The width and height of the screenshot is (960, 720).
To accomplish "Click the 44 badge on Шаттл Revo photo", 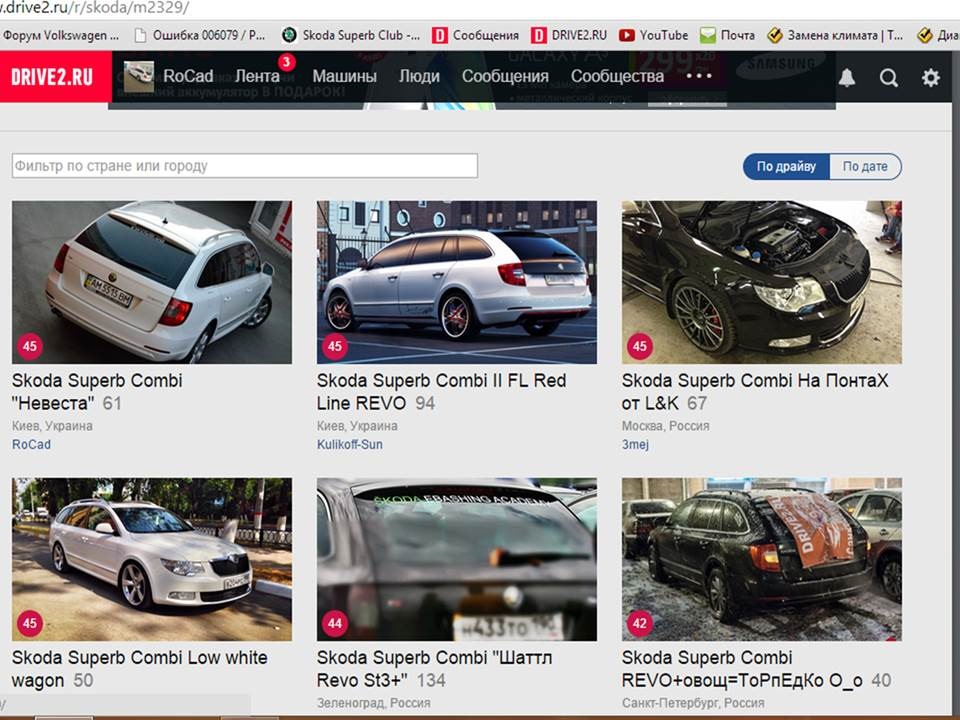I will [334, 623].
